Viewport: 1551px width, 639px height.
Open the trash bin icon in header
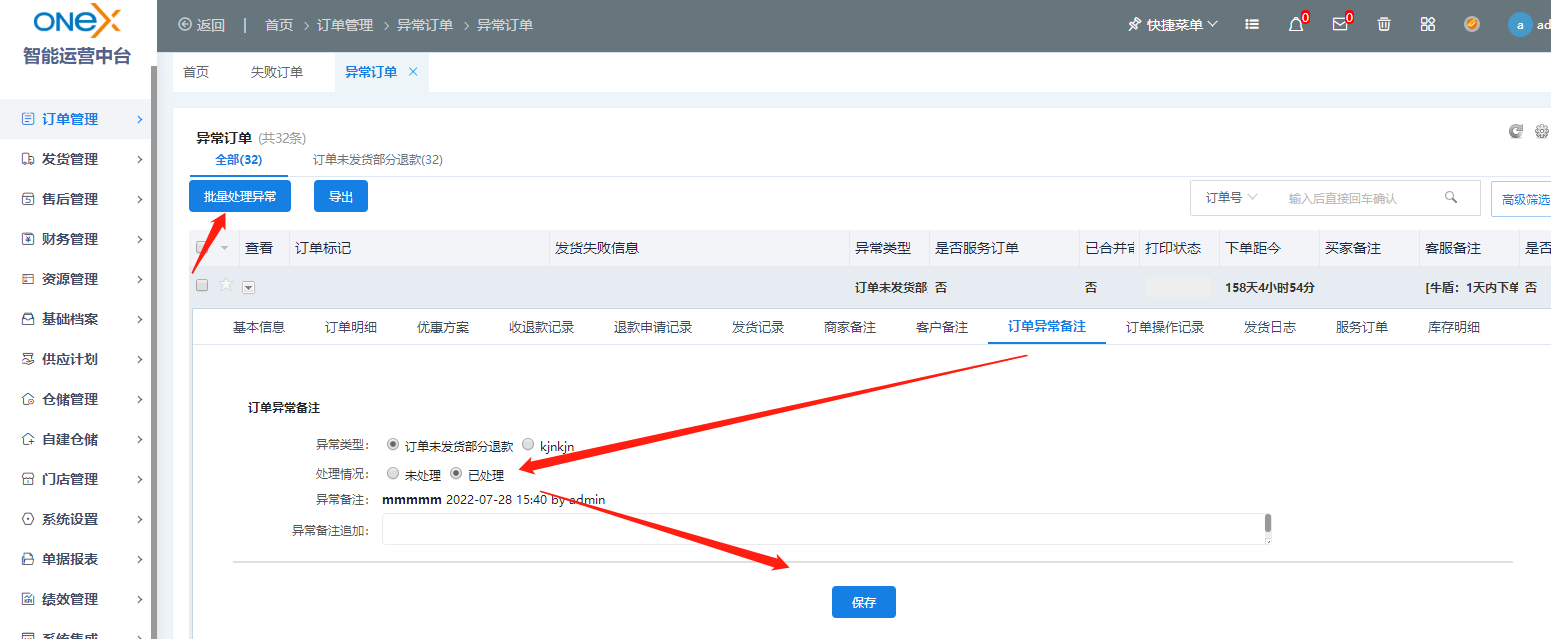coord(1384,24)
